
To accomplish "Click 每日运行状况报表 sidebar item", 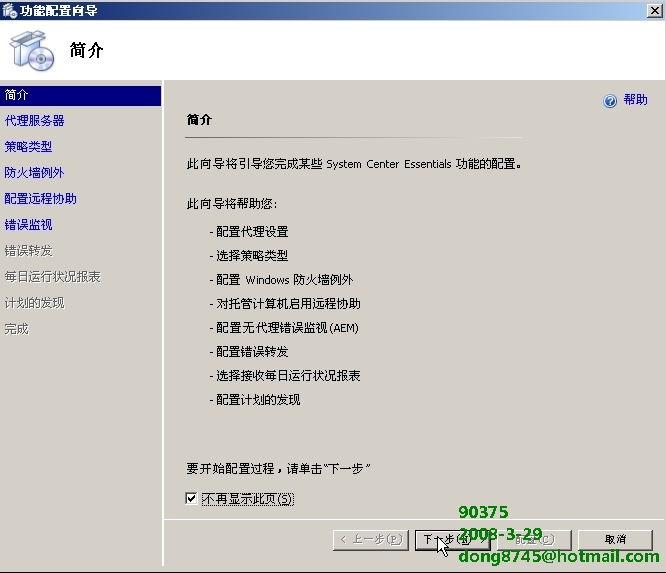I will 52,277.
